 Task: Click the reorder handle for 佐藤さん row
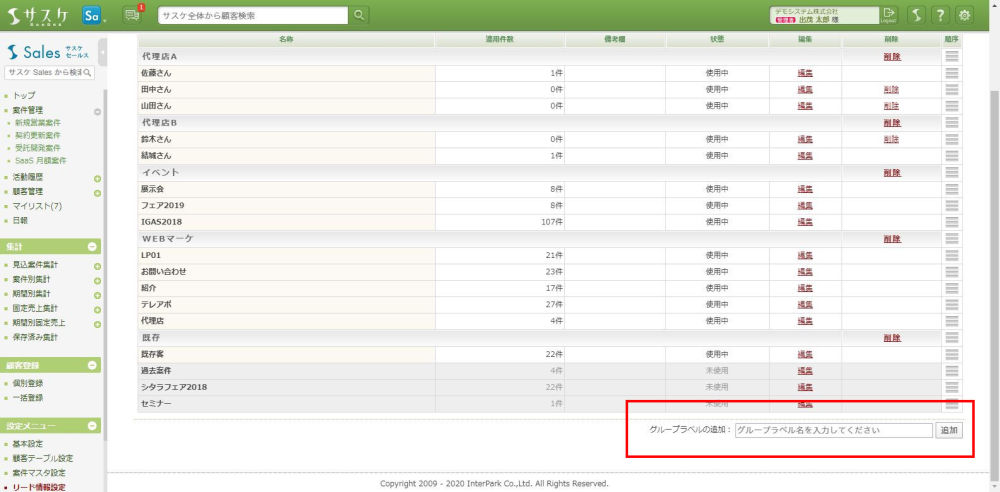click(951, 73)
